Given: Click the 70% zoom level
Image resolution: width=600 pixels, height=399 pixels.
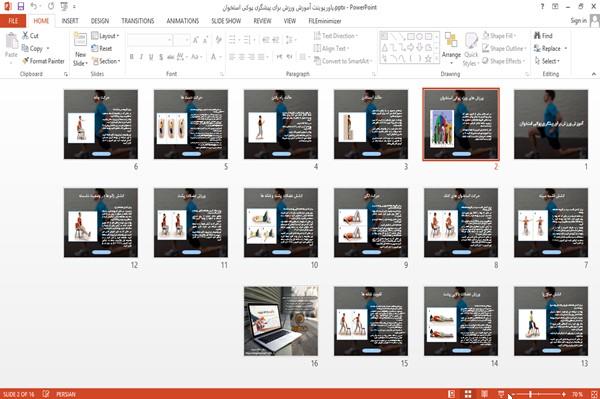Looking at the screenshot, I should (x=577, y=394).
